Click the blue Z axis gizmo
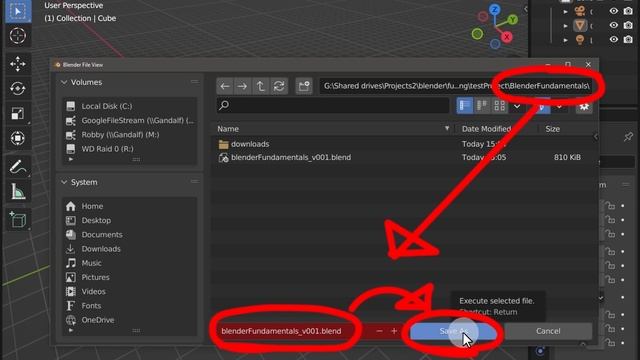This screenshot has width=640, height=360. click(495, 9)
